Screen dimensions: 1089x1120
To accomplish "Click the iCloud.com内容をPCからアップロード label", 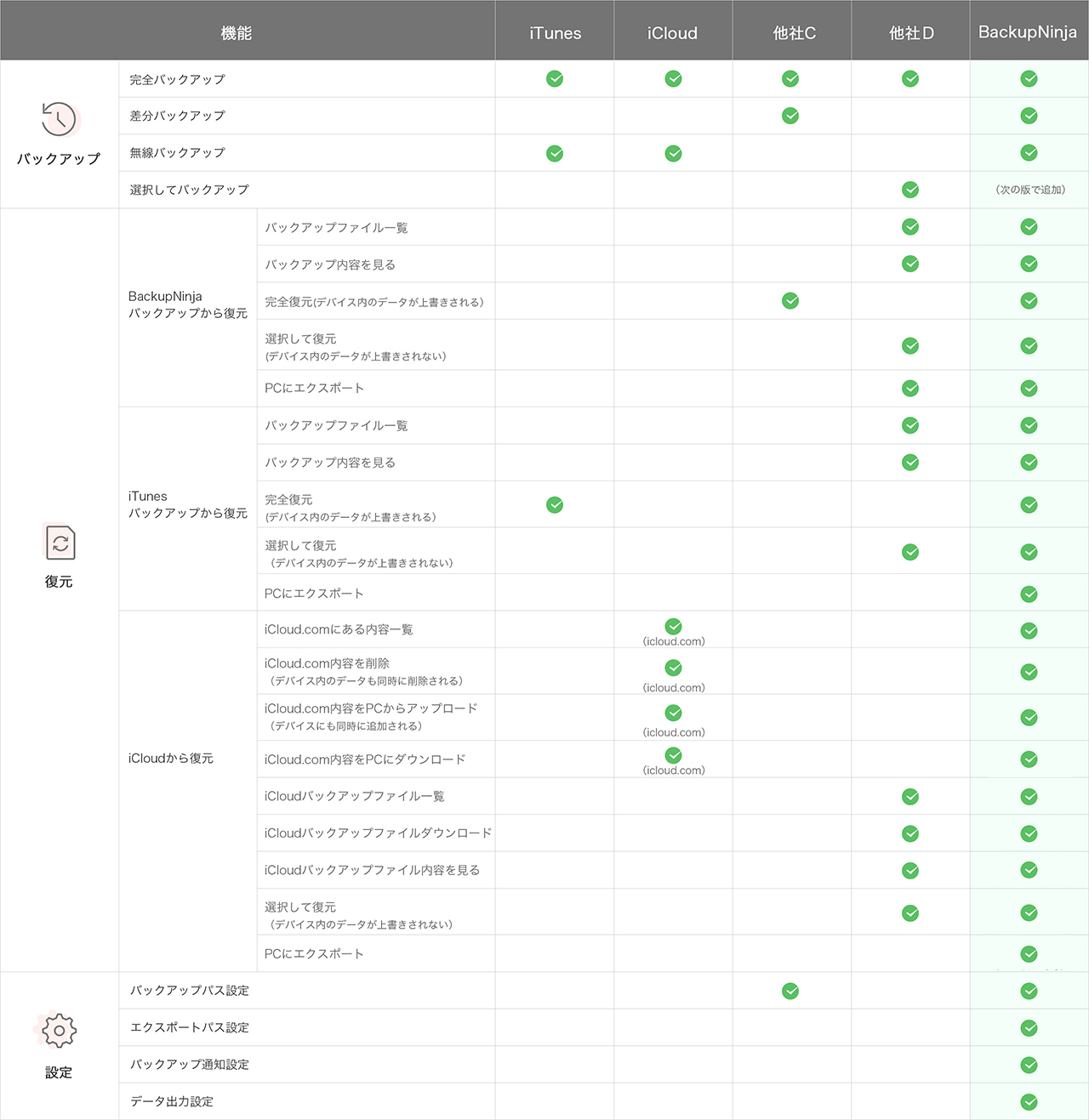I will click(371, 708).
